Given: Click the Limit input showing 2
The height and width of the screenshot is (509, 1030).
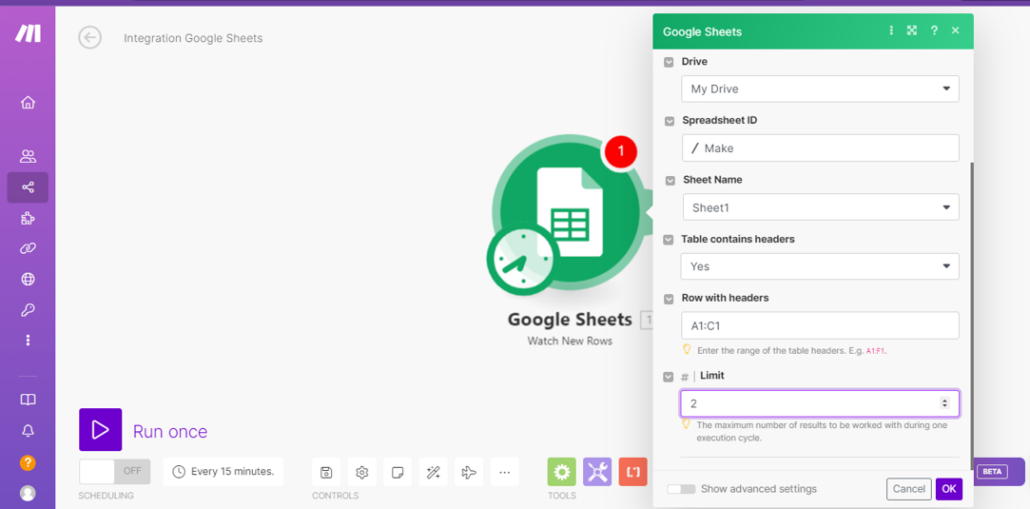Looking at the screenshot, I should click(820, 403).
